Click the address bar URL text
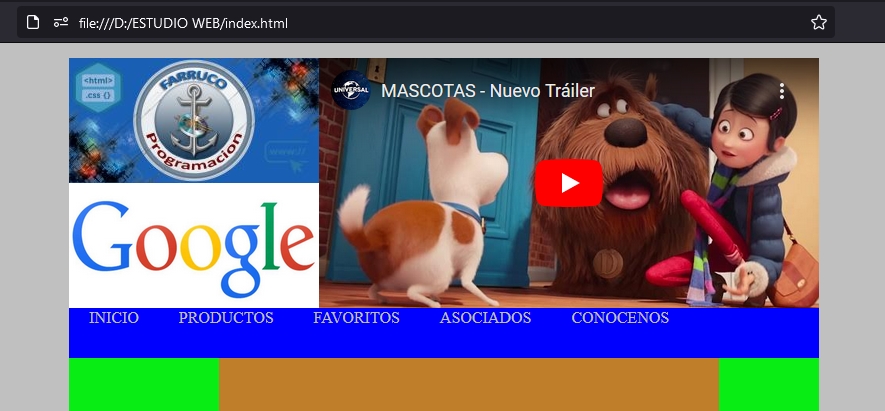This screenshot has height=411, width=885. coord(183,23)
